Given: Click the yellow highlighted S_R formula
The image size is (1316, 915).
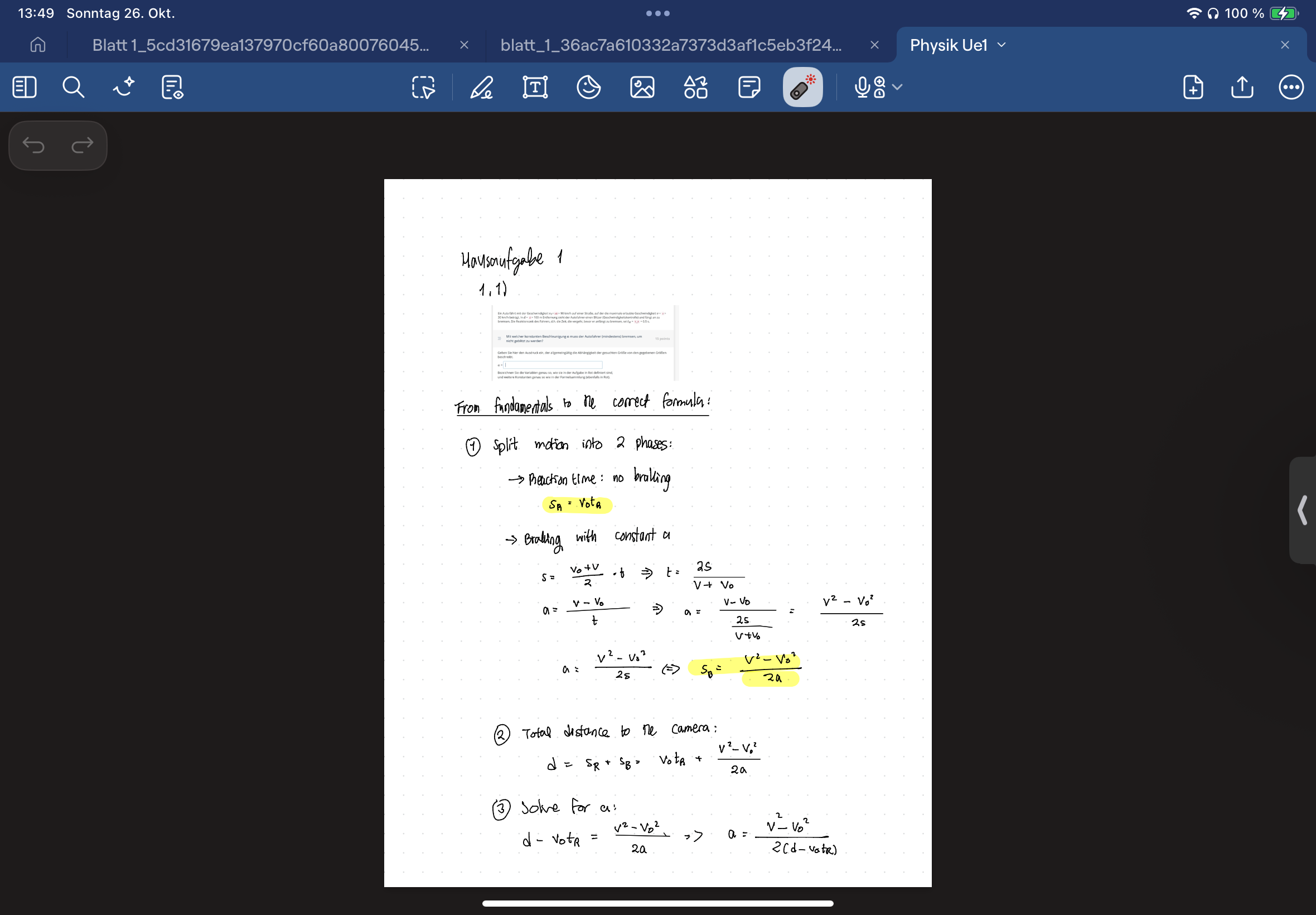Looking at the screenshot, I should (577, 504).
